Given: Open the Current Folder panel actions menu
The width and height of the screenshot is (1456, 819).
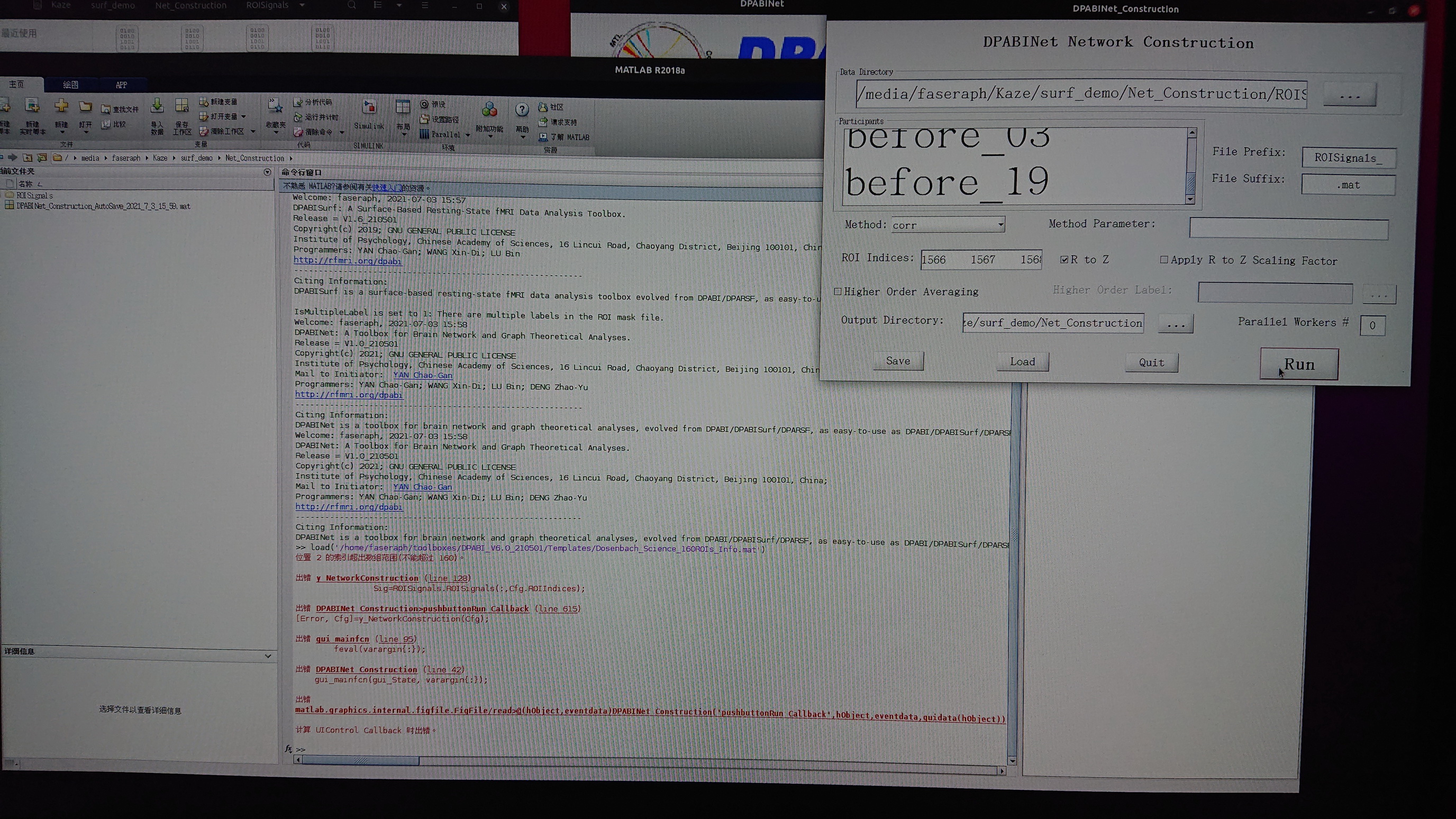Looking at the screenshot, I should (x=267, y=172).
